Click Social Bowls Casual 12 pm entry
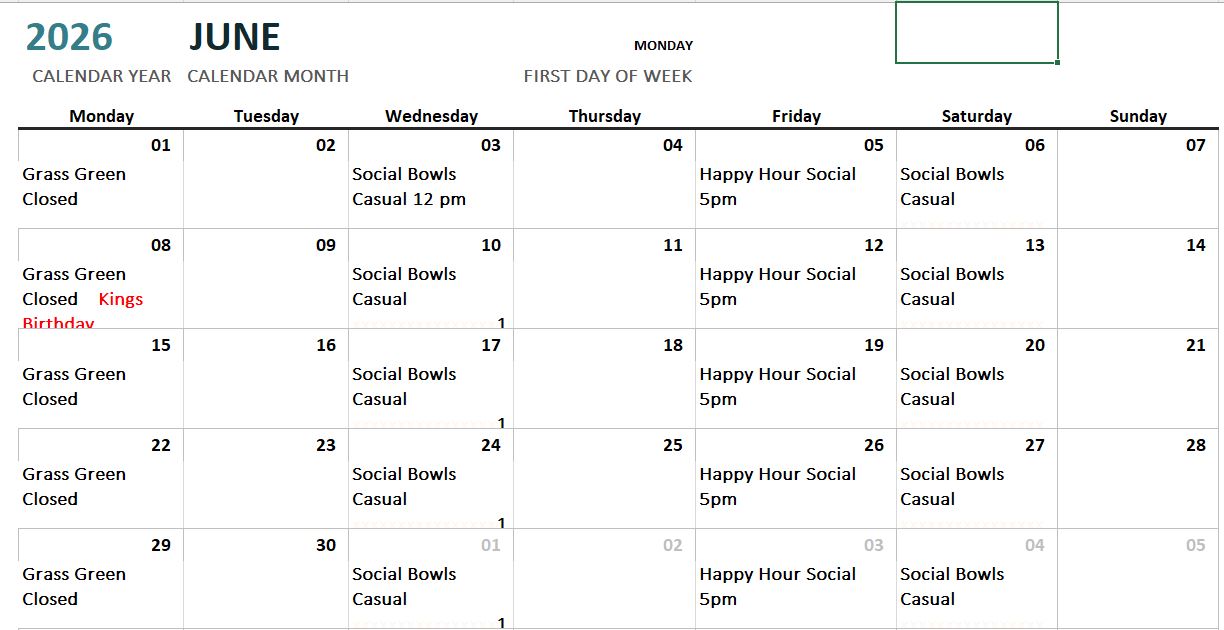1224x630 pixels. [x=408, y=187]
